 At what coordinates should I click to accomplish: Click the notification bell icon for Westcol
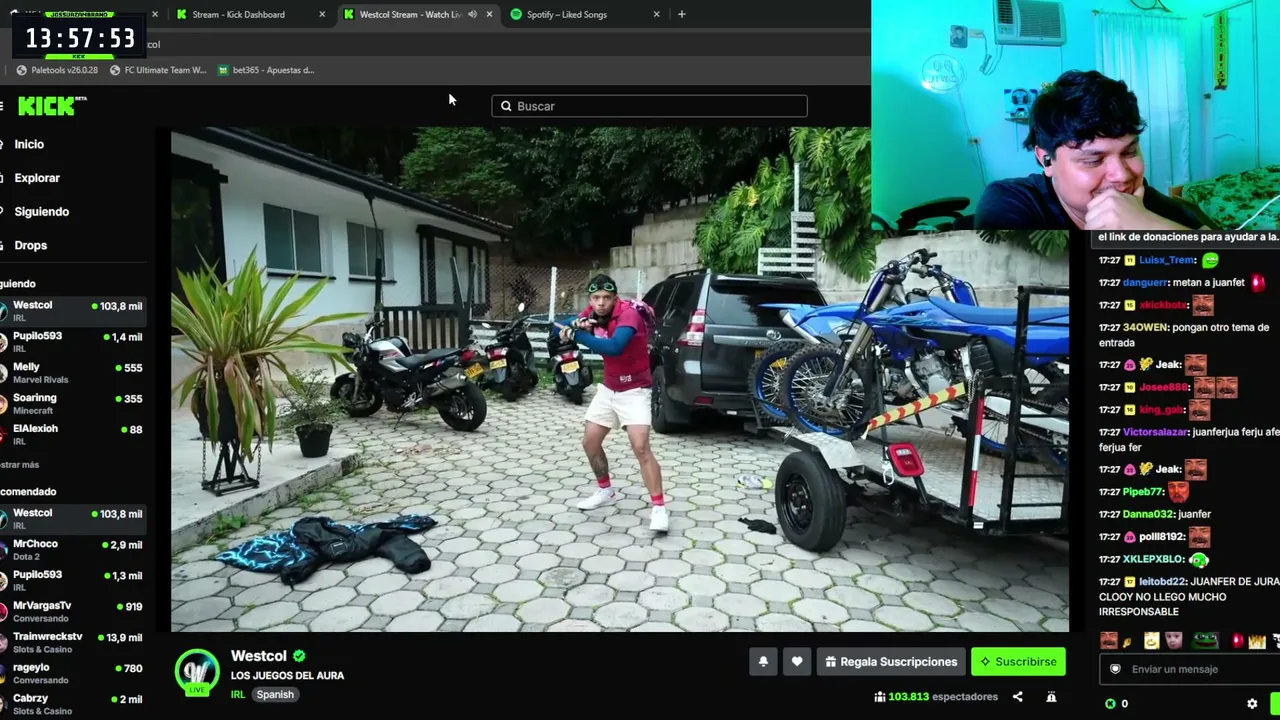[x=763, y=661]
